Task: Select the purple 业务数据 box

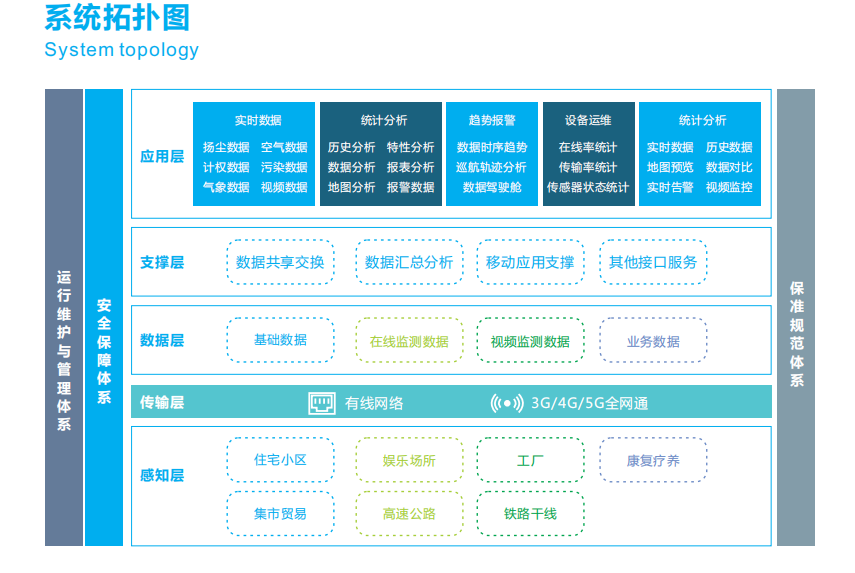Action: click(653, 341)
